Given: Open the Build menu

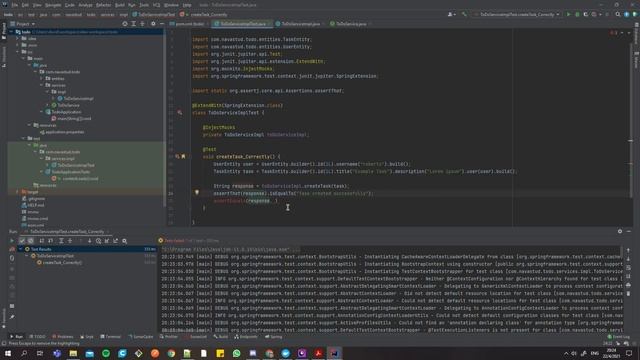Looking at the screenshot, I should (120, 5).
